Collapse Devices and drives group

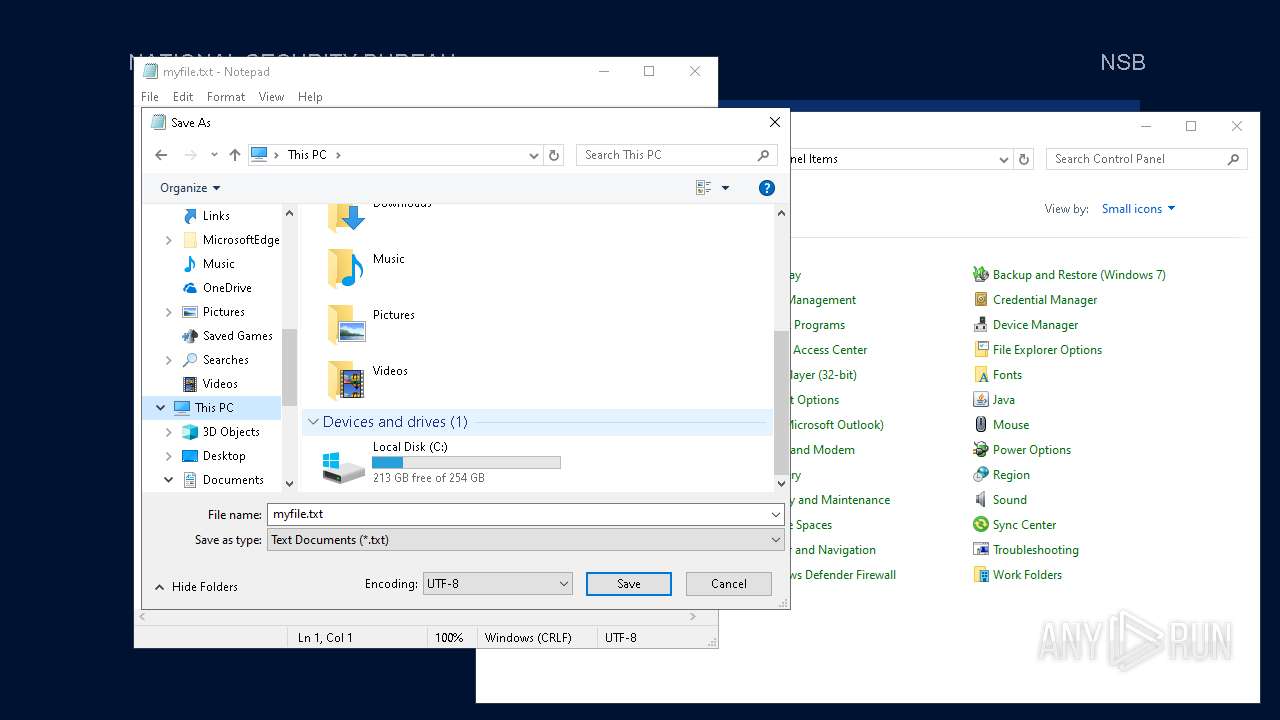(313, 422)
